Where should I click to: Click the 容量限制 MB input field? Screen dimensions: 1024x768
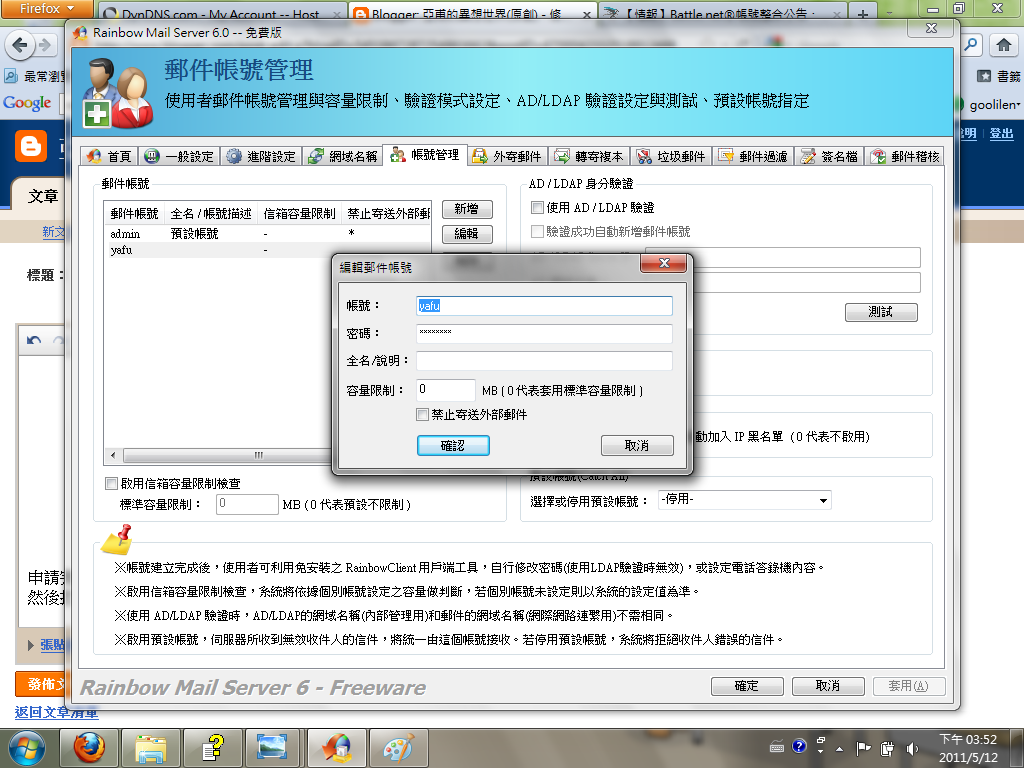(446, 390)
